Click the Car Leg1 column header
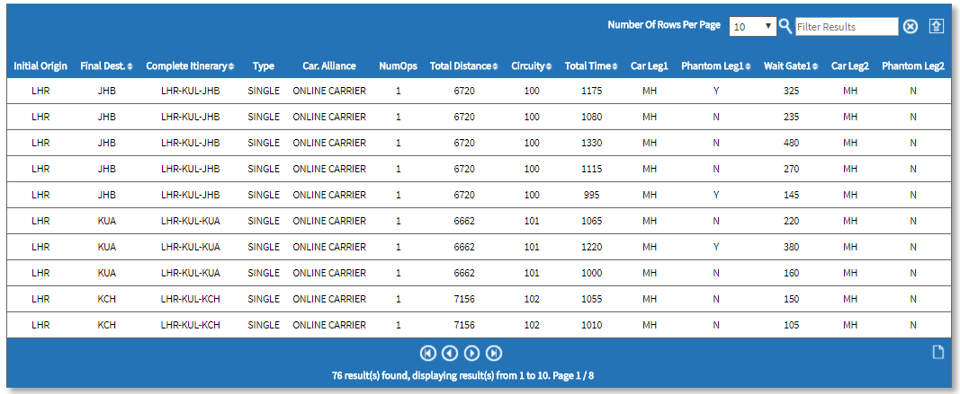 650,66
